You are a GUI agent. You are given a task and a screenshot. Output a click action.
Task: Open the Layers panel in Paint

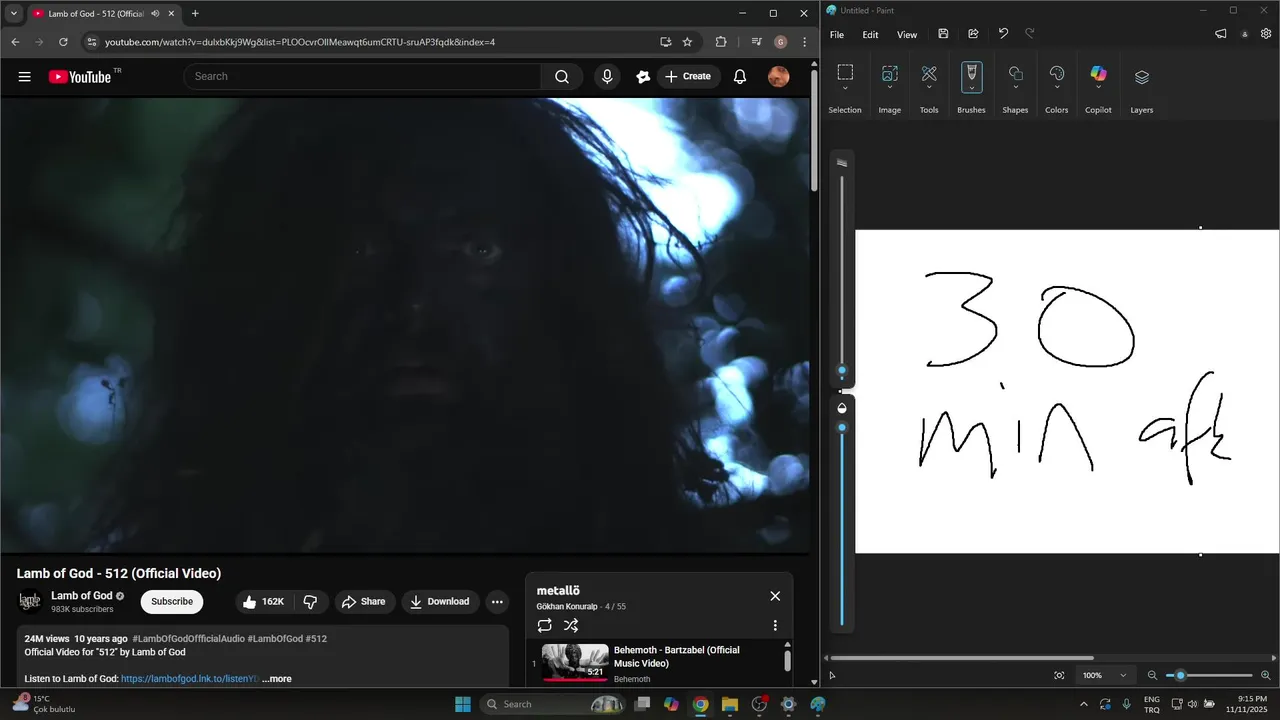point(1142,77)
